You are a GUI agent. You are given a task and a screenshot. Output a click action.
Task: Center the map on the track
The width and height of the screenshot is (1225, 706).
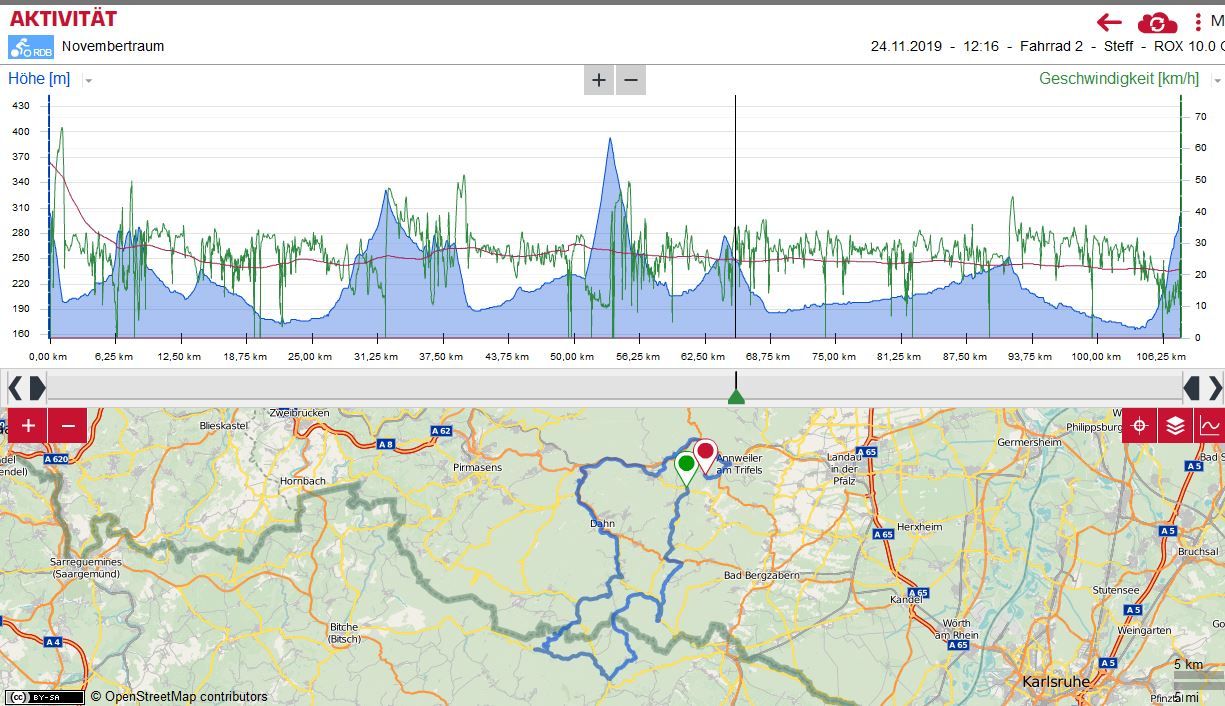pos(1140,425)
